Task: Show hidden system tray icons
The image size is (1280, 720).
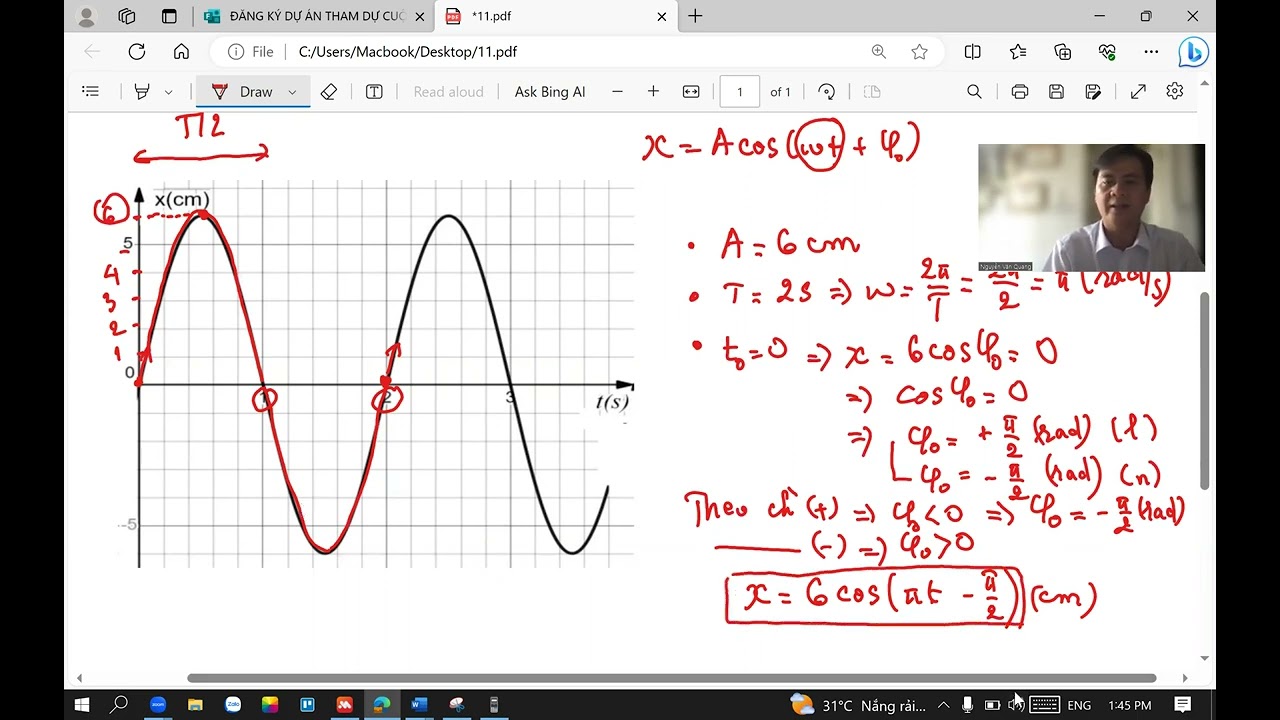Action: point(943,705)
